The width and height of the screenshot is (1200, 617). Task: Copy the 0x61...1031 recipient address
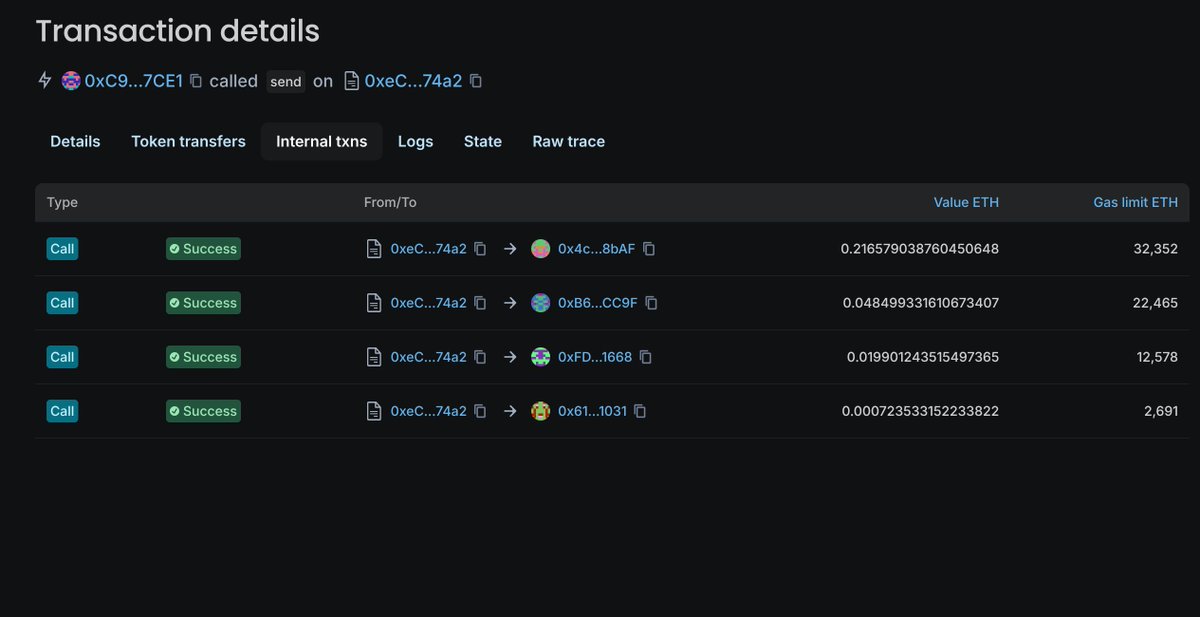point(640,411)
